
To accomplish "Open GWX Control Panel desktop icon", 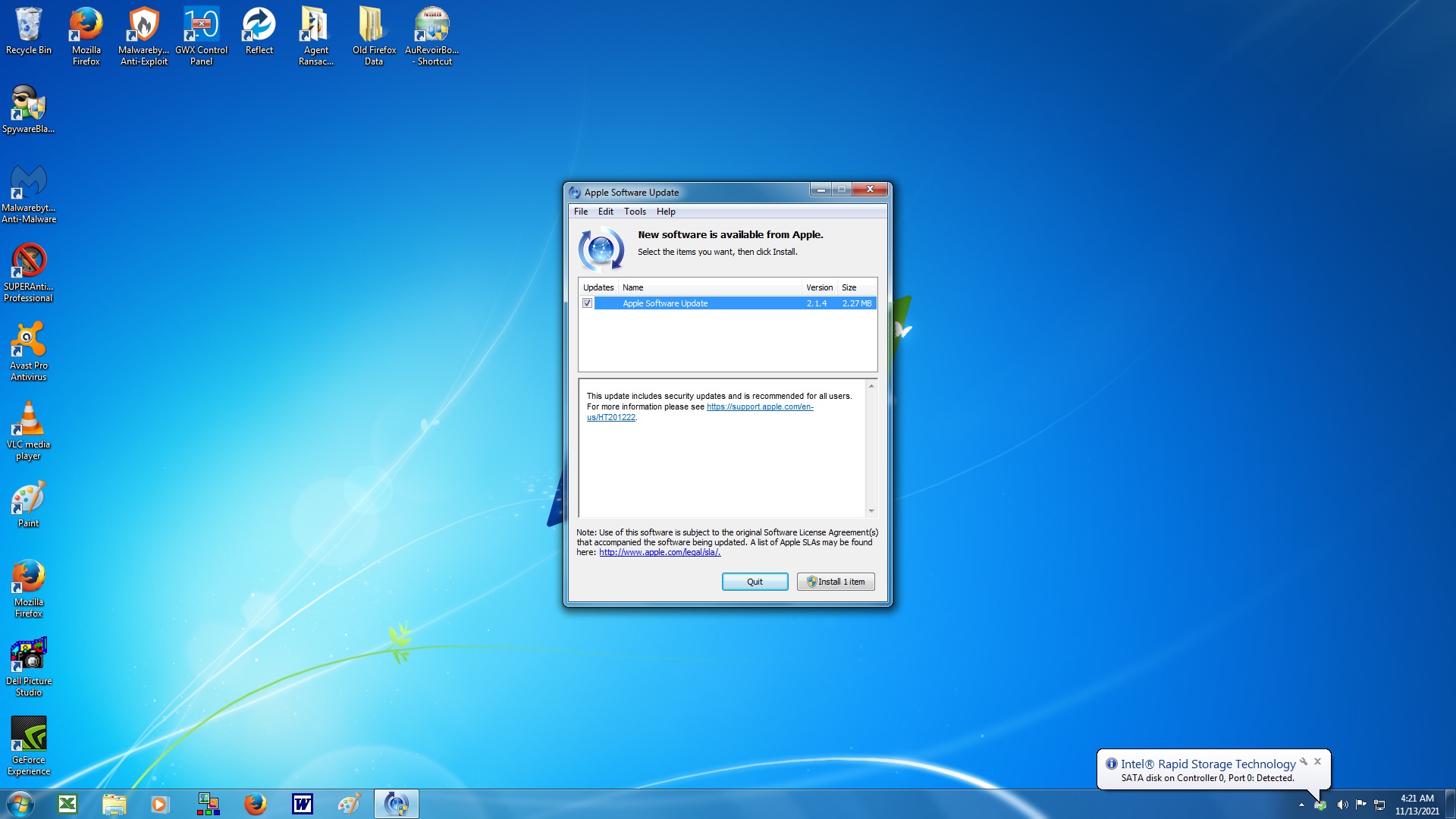I will (x=202, y=36).
